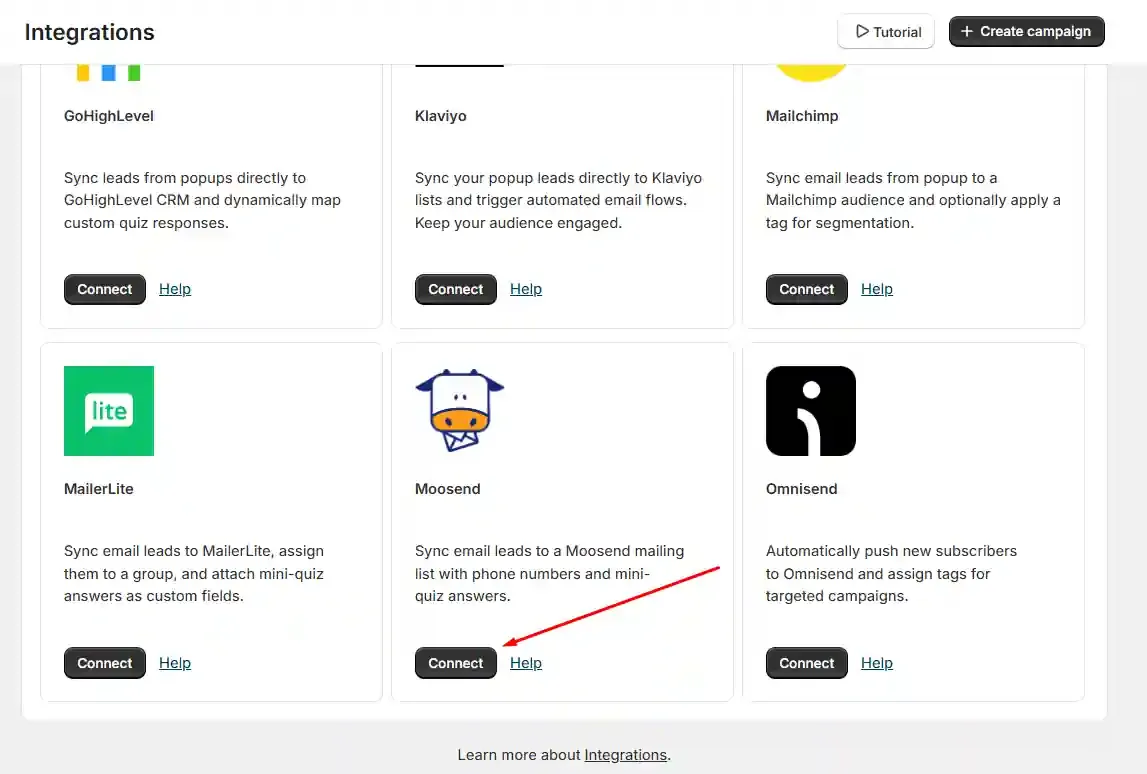Click the Integrations page heading

coord(89,32)
